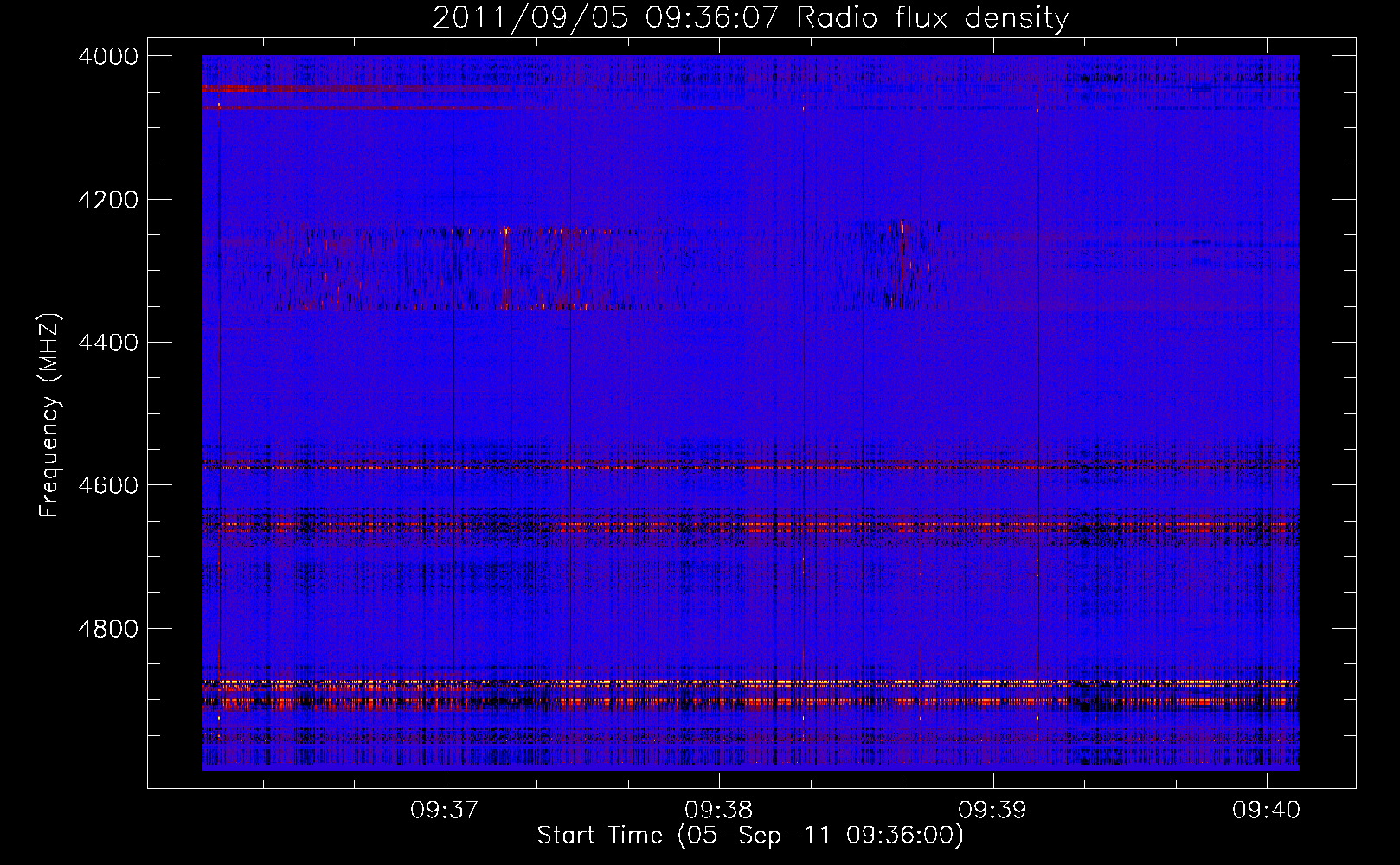The image size is (1400, 865).
Task: Click the 4400 frequency axis label
Action: (x=108, y=343)
